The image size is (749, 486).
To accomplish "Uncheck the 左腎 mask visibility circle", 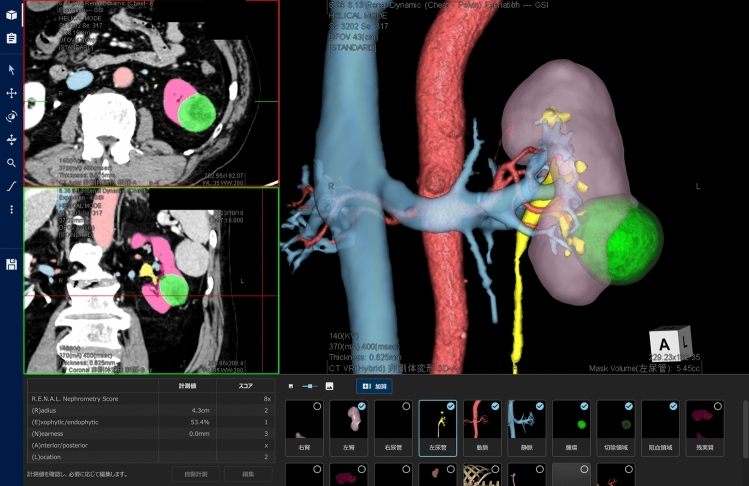I will point(362,406).
